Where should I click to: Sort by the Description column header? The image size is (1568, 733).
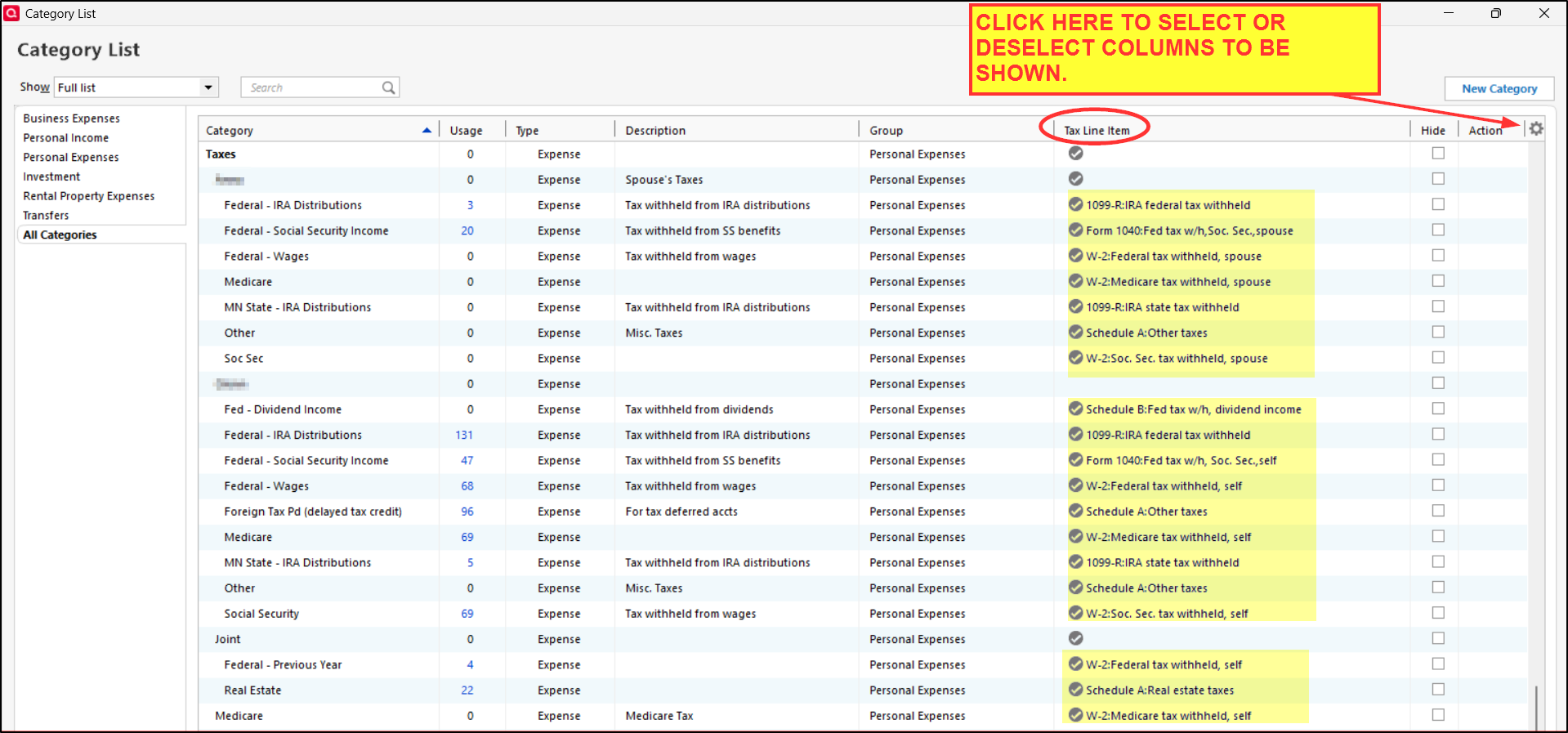tap(655, 131)
